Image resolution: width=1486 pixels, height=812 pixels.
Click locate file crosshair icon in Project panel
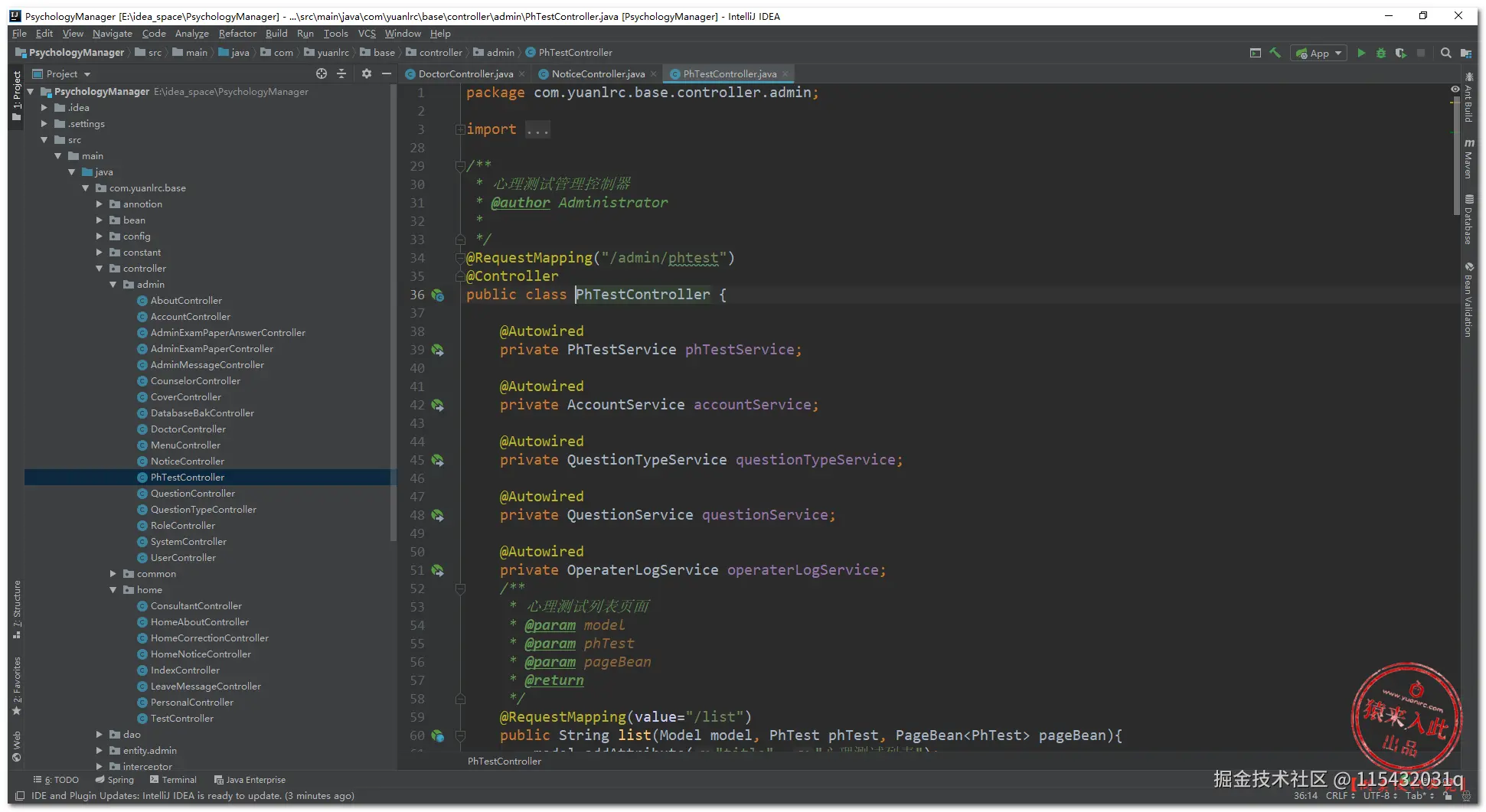[x=322, y=73]
